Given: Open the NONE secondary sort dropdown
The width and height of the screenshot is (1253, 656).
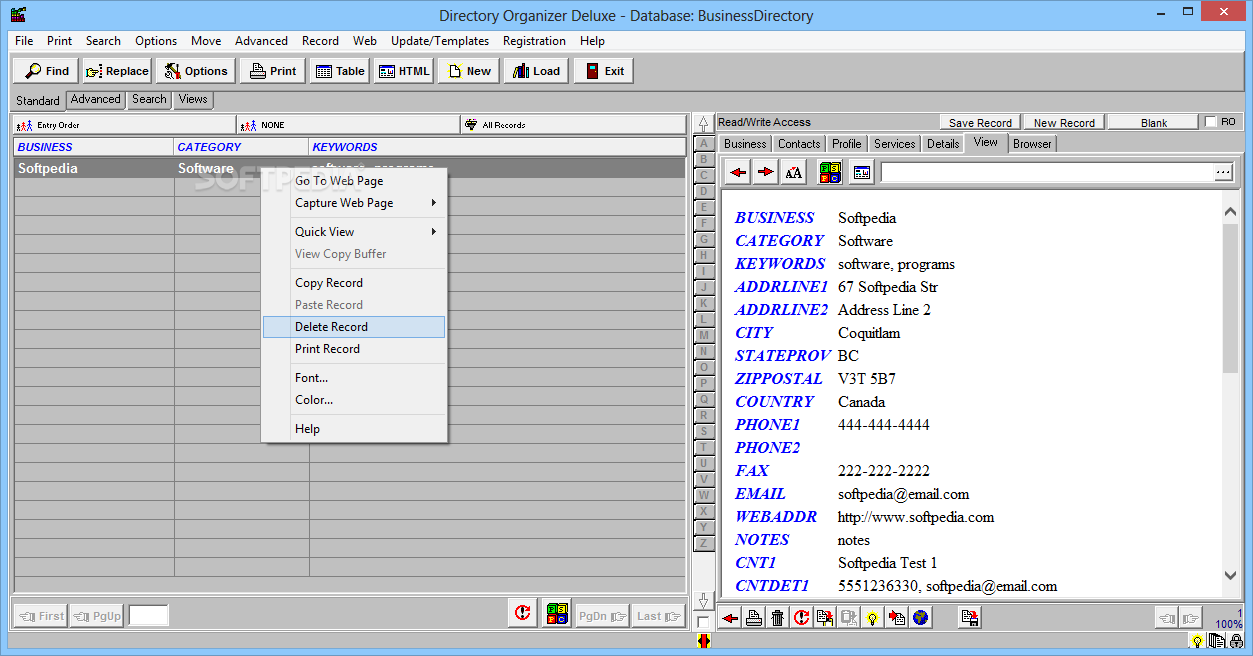Looking at the screenshot, I should point(348,125).
